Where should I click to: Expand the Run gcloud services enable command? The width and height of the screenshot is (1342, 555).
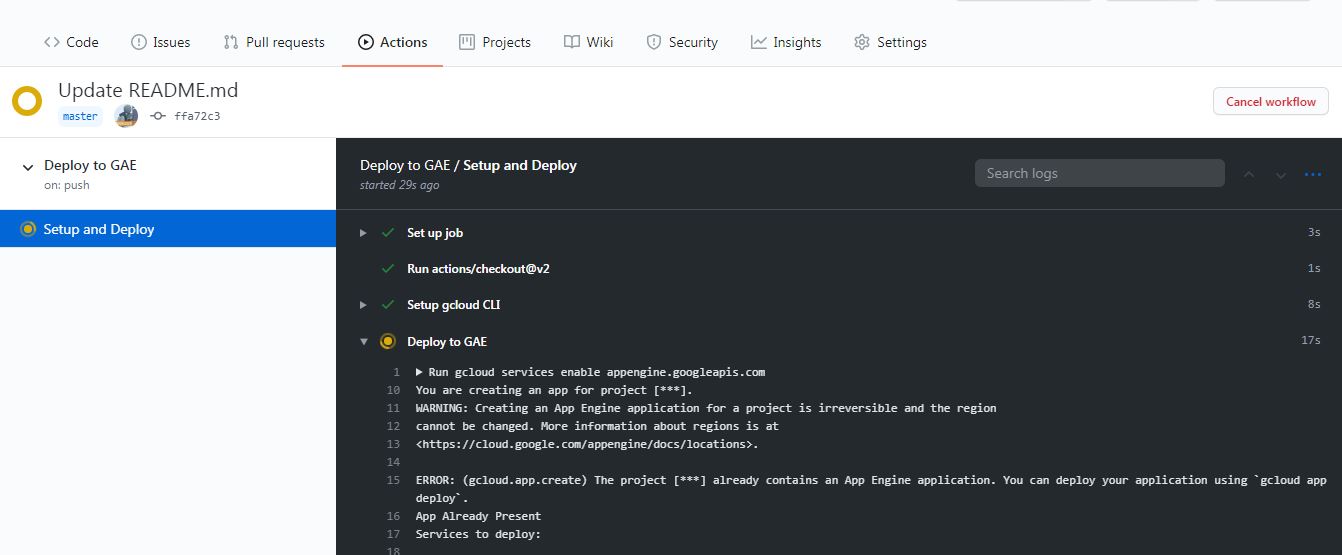tap(420, 372)
